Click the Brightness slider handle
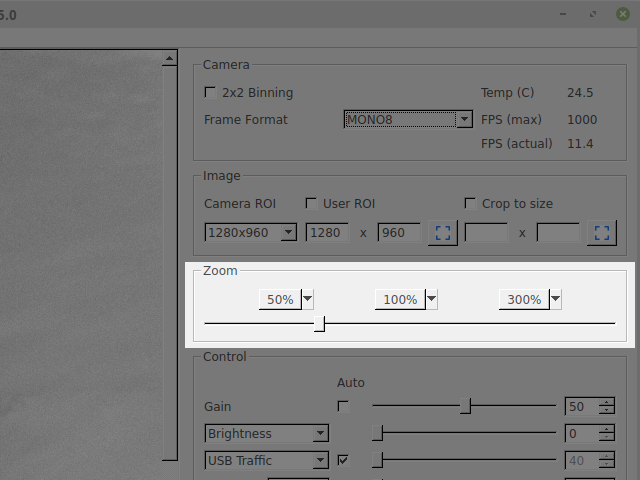 click(x=378, y=433)
